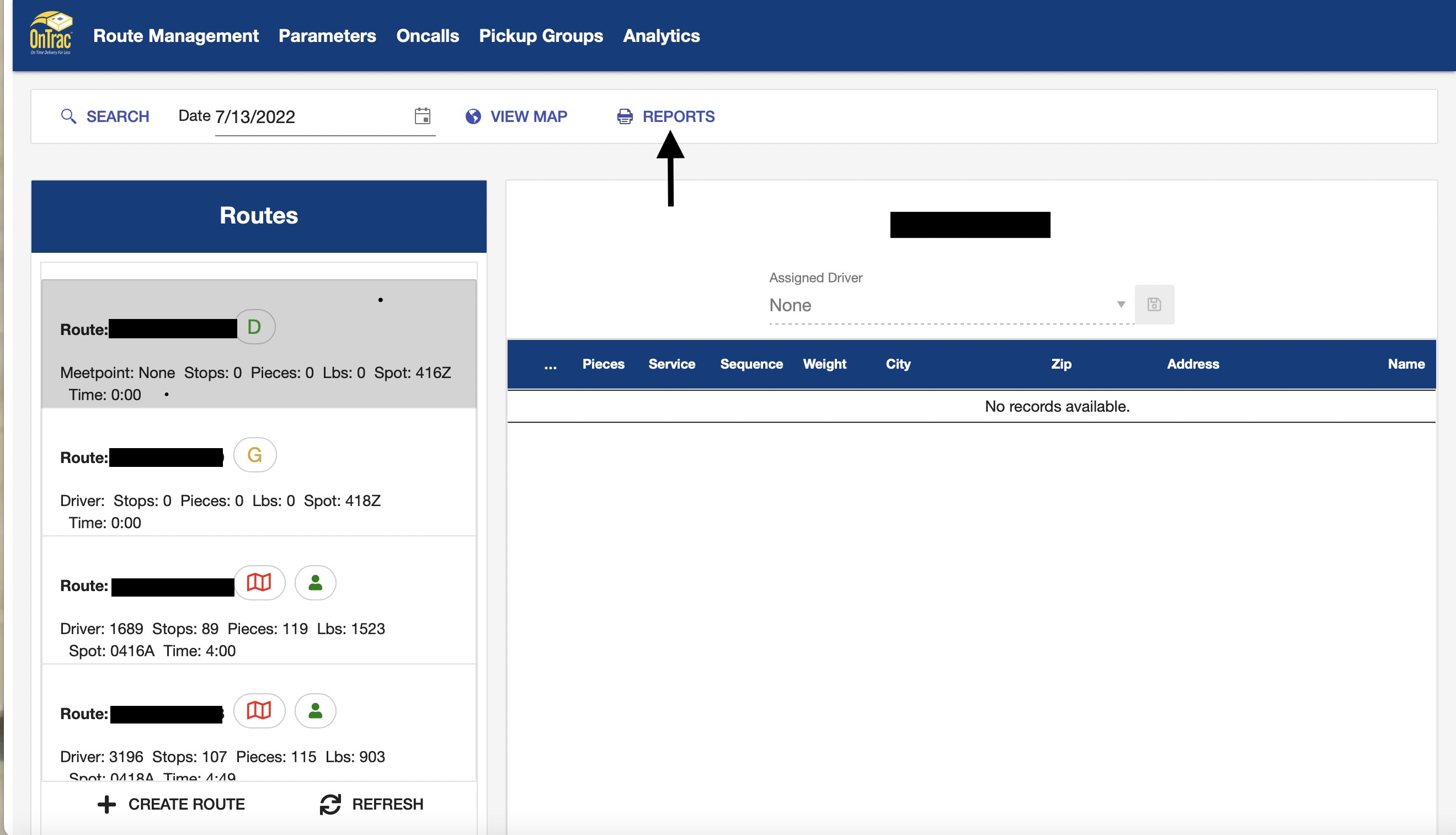The width and height of the screenshot is (1456, 835).
Task: Click the globe View Map icon
Action: click(x=473, y=116)
